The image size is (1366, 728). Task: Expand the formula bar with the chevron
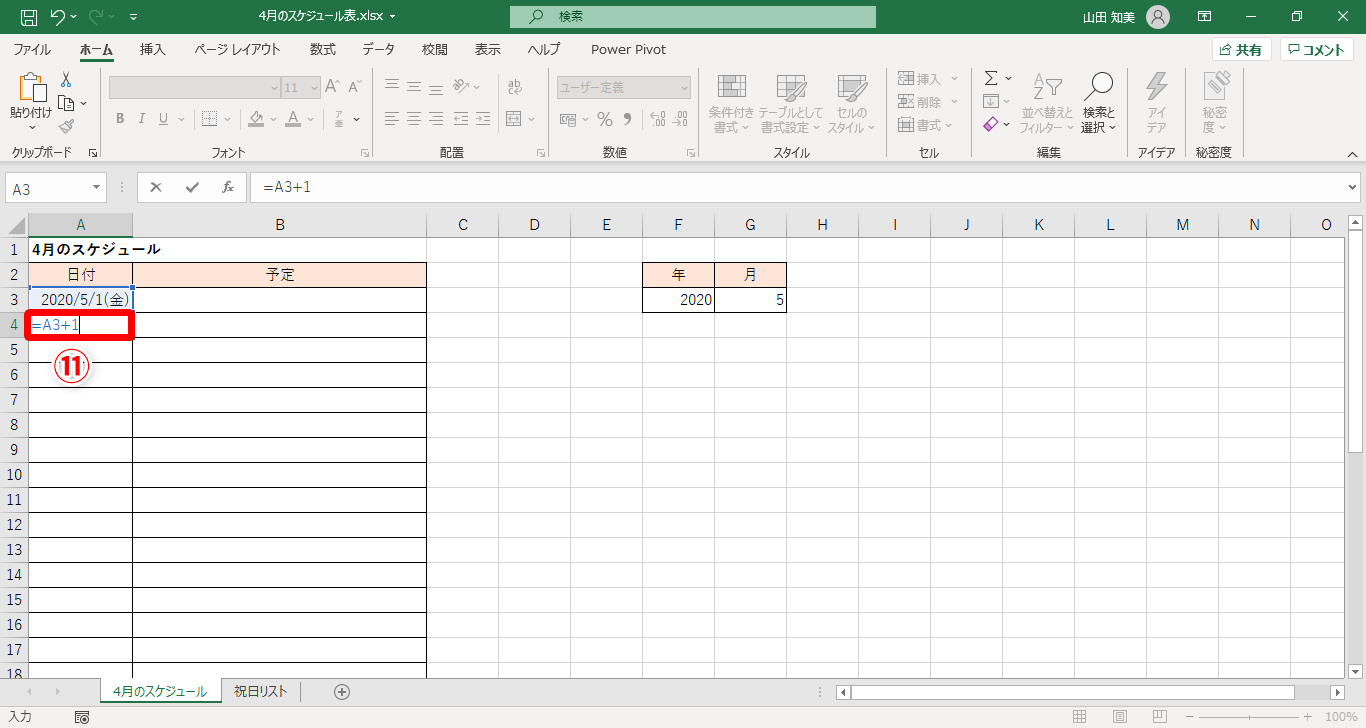pos(1353,187)
